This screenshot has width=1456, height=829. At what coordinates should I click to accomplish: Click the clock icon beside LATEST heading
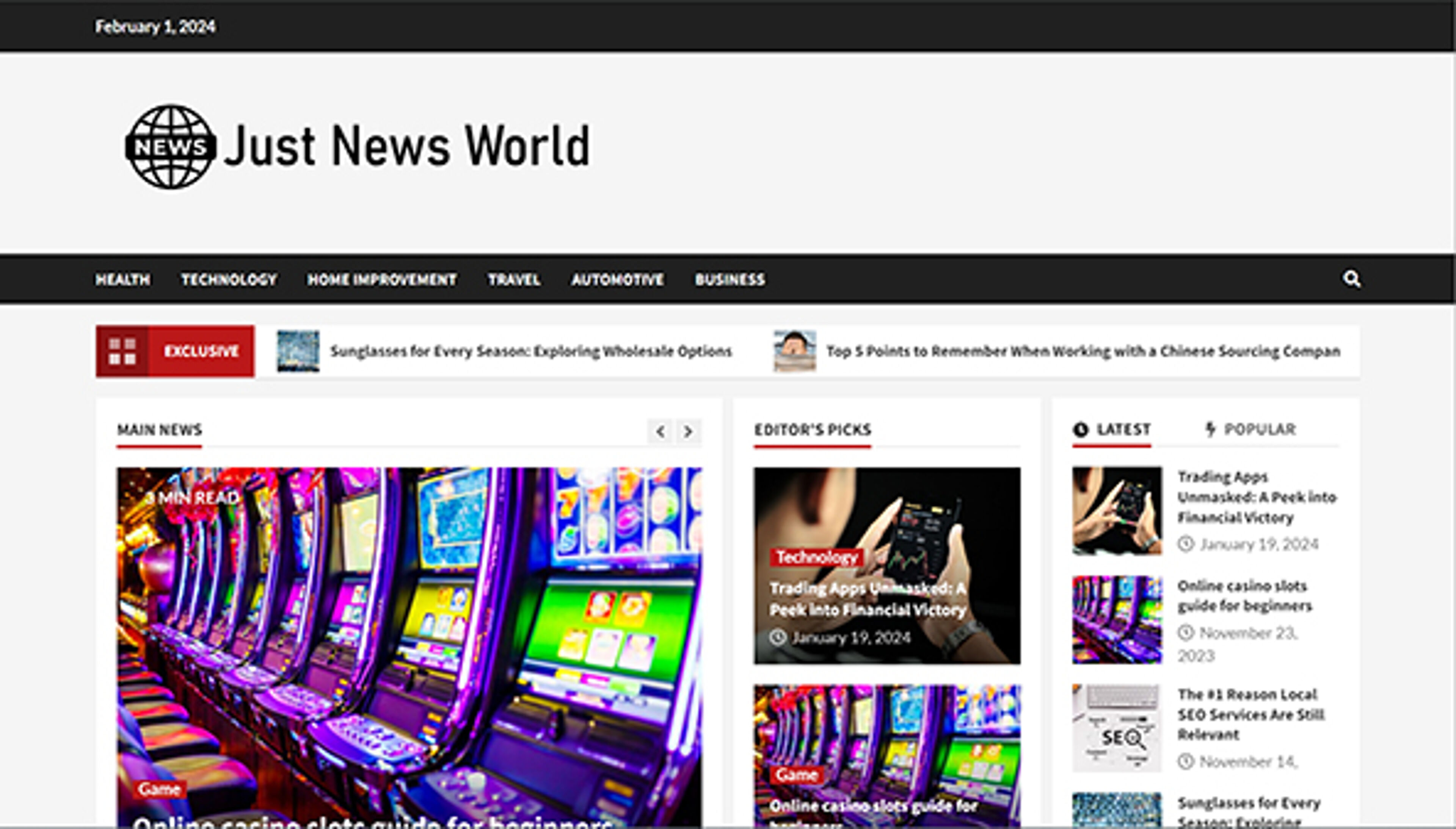(x=1080, y=429)
